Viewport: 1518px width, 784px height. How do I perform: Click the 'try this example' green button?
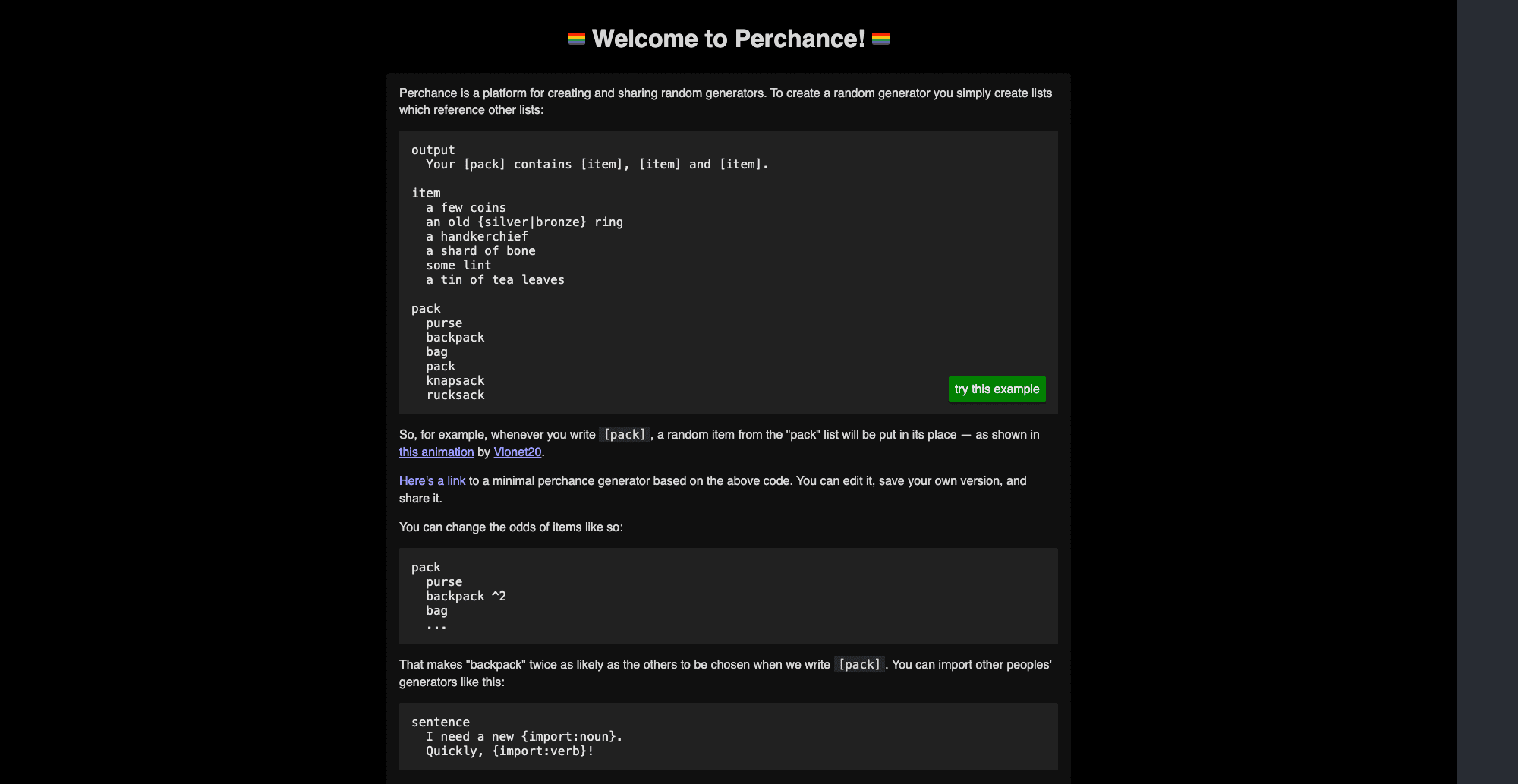click(997, 389)
